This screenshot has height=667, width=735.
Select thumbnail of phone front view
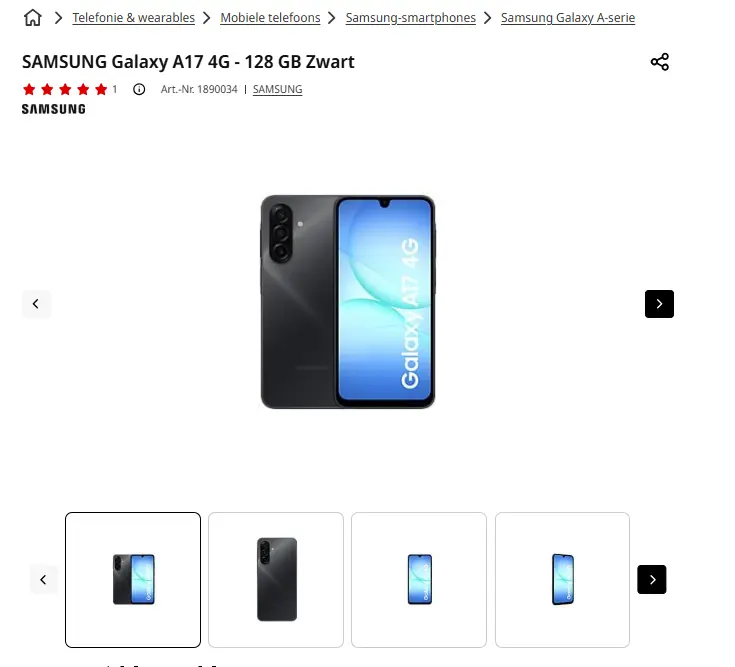point(419,580)
